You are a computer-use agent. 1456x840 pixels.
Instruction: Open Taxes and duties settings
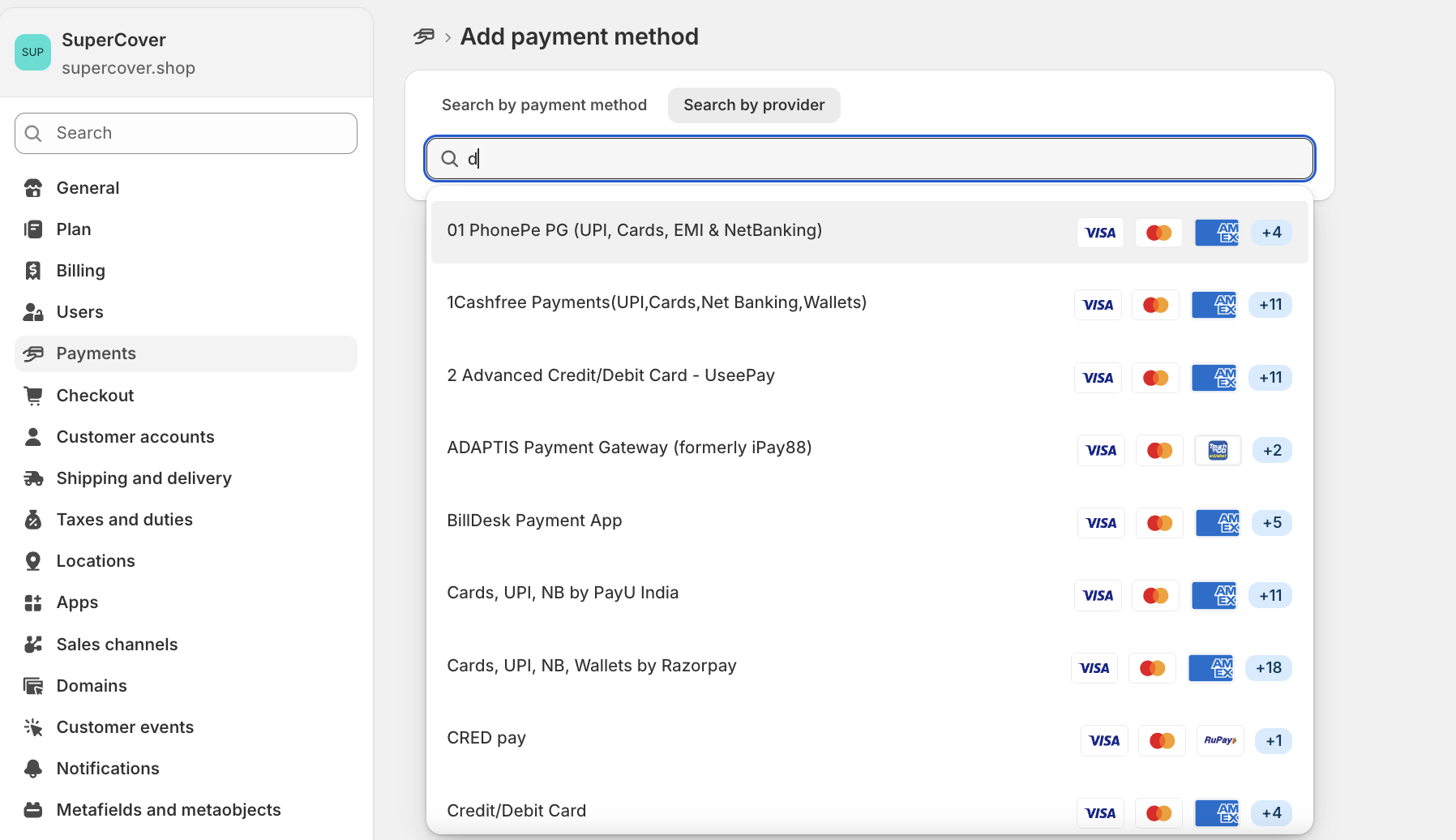(186, 520)
